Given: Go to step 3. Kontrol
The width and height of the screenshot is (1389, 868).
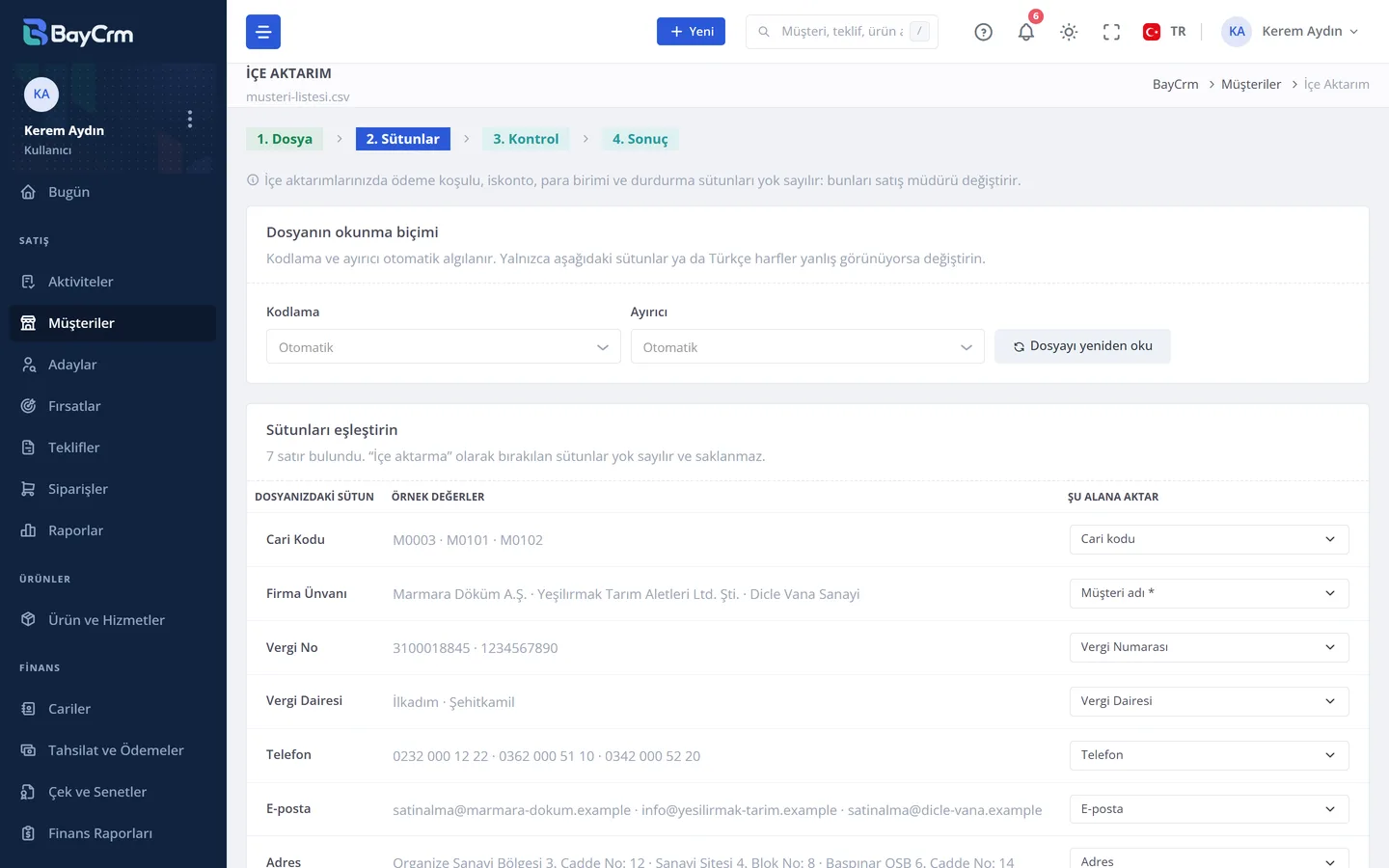Looking at the screenshot, I should (526, 139).
